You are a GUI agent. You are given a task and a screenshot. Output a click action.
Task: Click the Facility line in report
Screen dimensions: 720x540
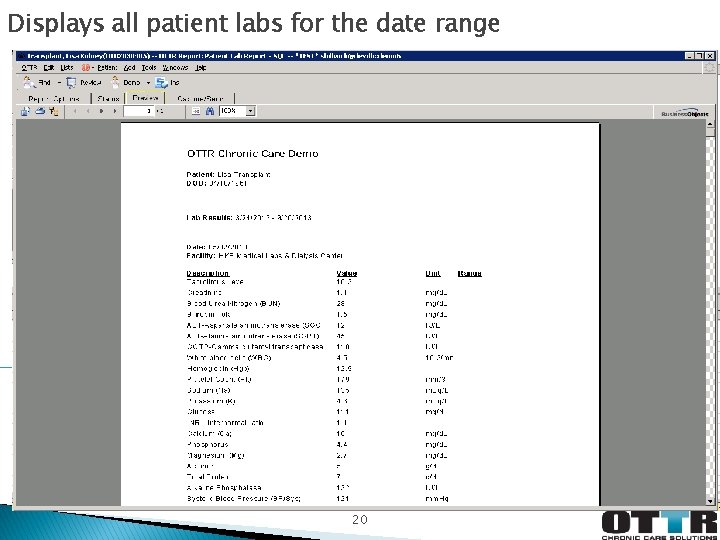264,255
